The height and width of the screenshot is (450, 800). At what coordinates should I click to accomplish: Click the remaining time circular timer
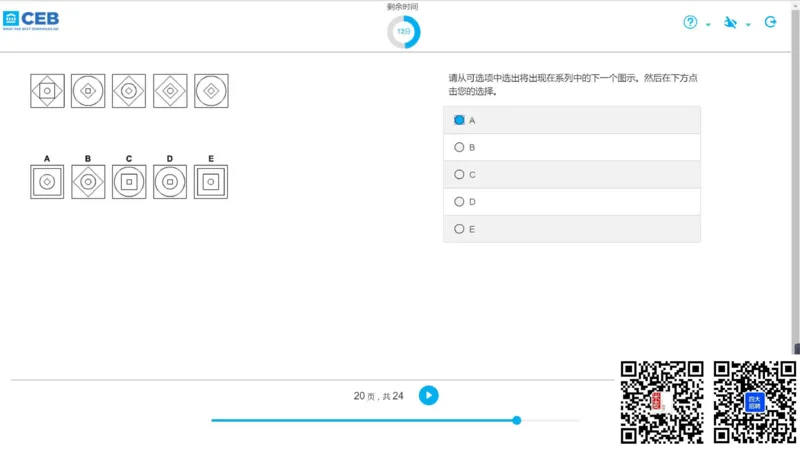(x=404, y=32)
